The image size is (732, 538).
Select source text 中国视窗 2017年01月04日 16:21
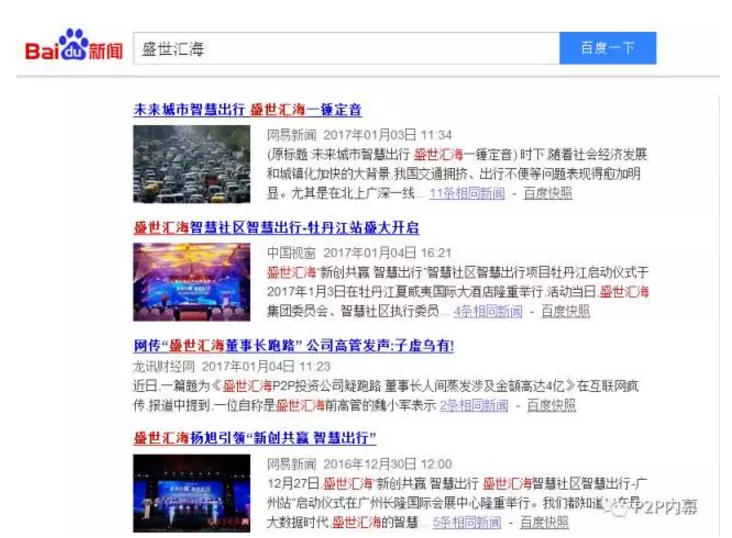pos(359,253)
